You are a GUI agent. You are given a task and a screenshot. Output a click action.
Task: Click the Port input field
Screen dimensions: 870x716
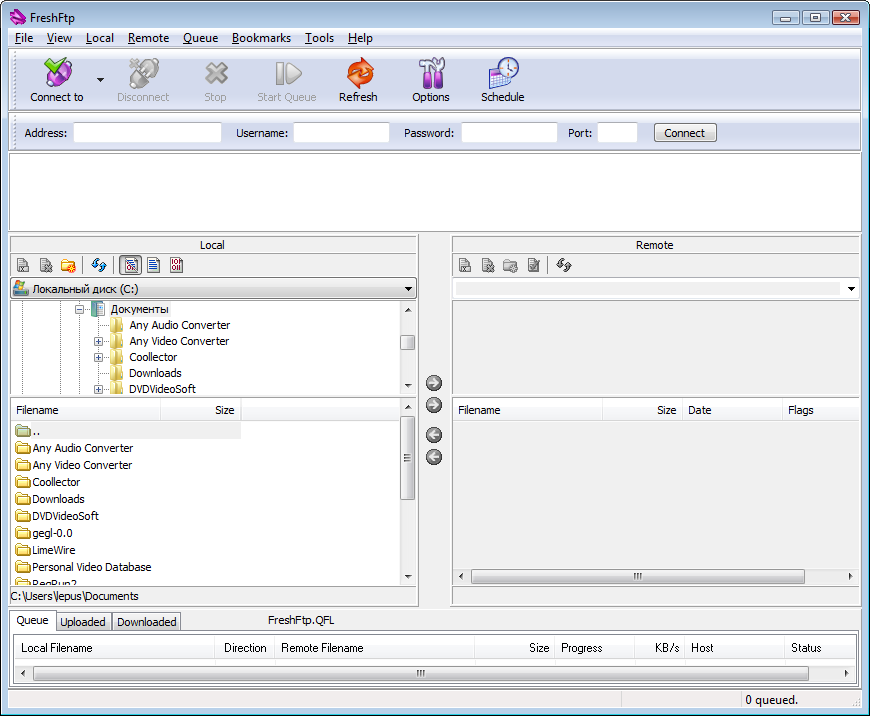point(617,133)
